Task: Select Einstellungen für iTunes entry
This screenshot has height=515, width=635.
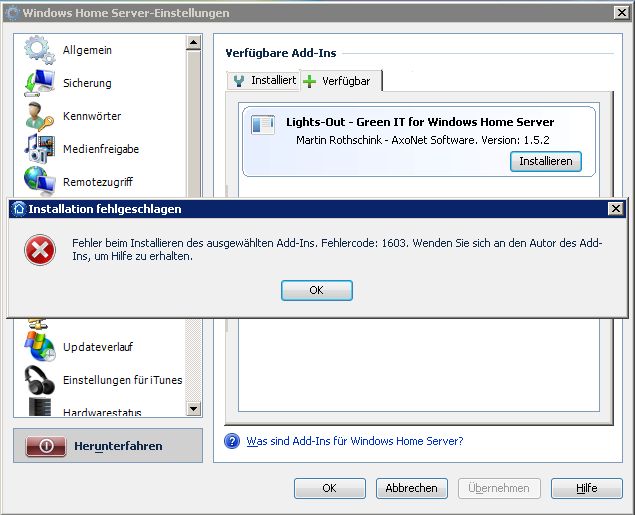Action: 122,380
